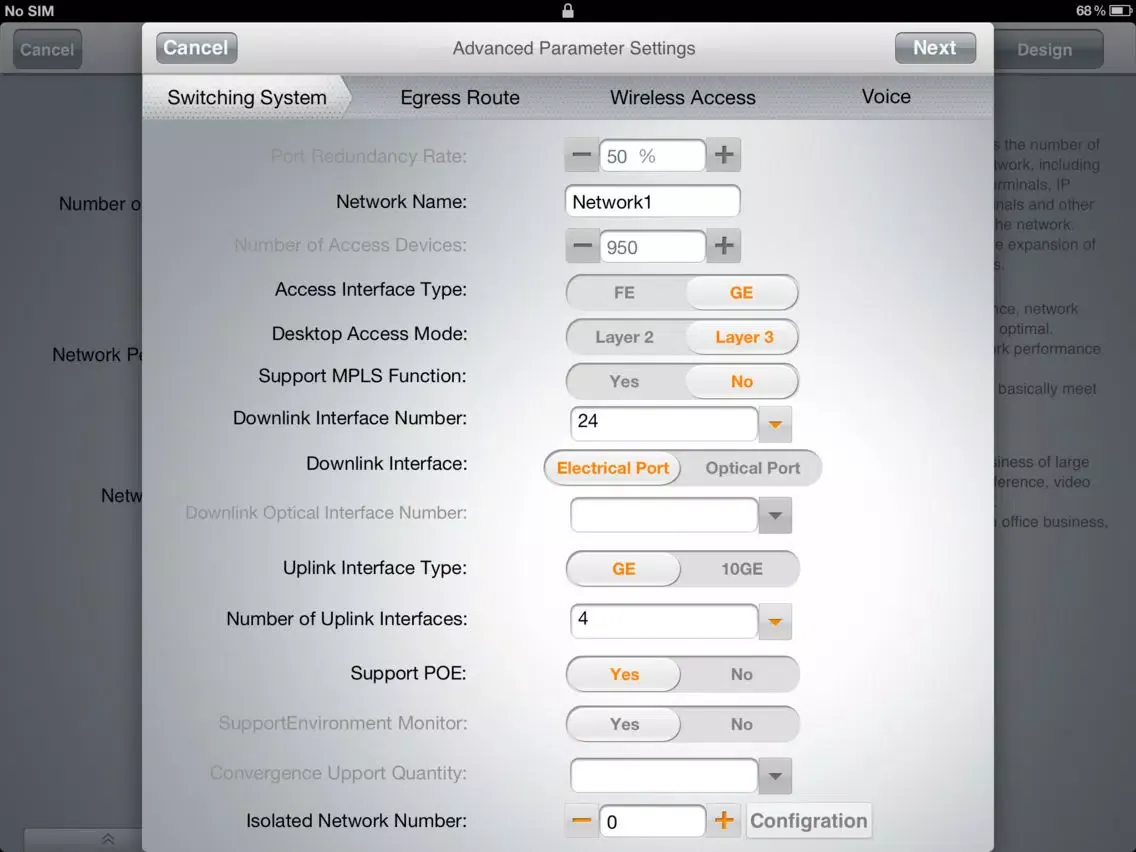Set Desktop Access Mode to Layer 3
Viewport: 1136px width, 852px height.
coord(743,337)
